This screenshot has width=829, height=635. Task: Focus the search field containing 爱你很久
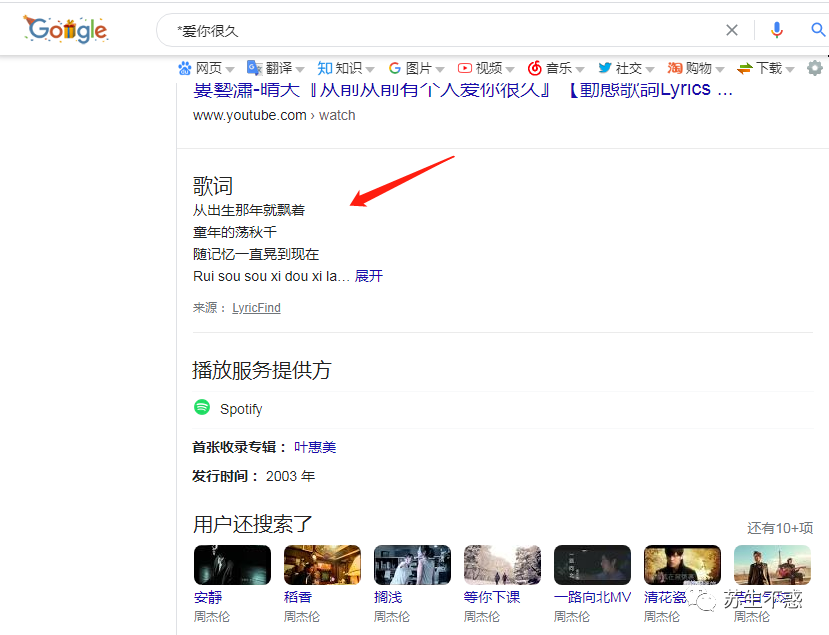[444, 31]
